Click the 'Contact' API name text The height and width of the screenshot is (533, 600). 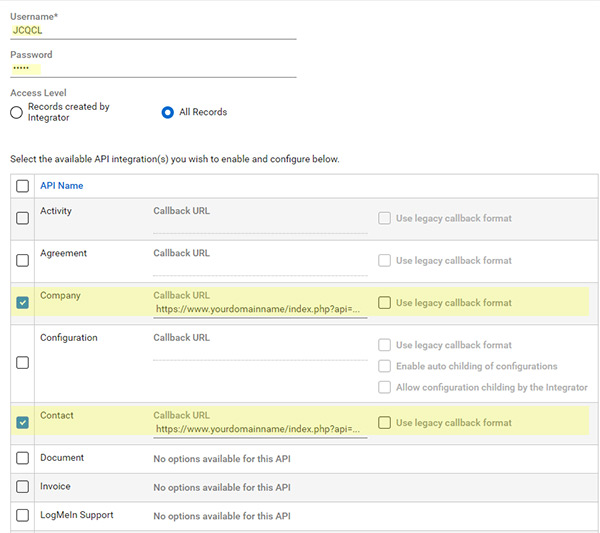[x=57, y=415]
